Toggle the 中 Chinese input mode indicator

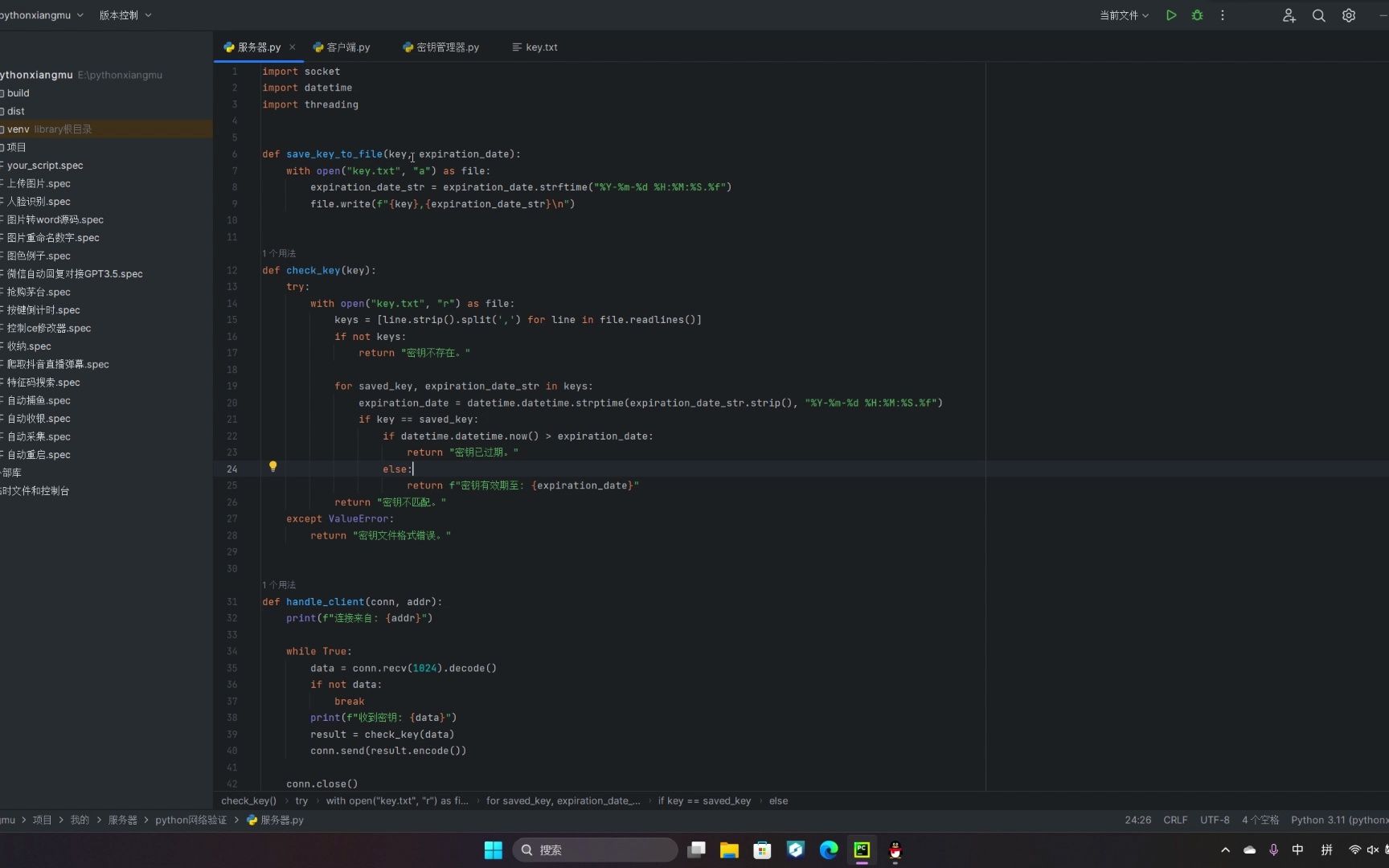point(1297,850)
